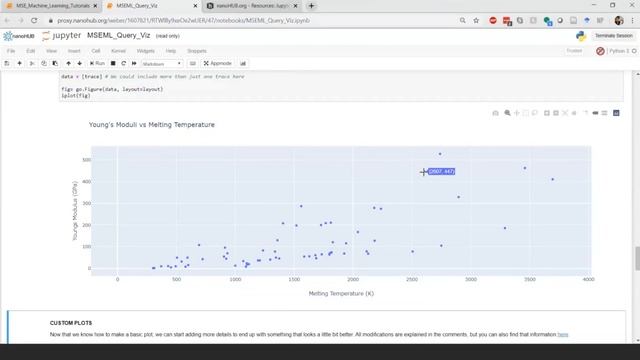Click the red adblock extension icon
This screenshot has height=360, width=640.
tap(493, 20)
